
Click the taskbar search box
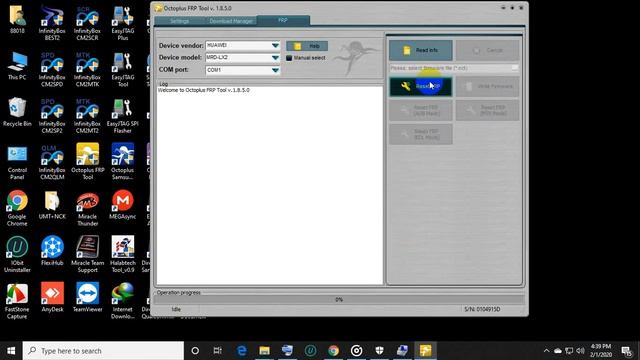click(x=103, y=351)
